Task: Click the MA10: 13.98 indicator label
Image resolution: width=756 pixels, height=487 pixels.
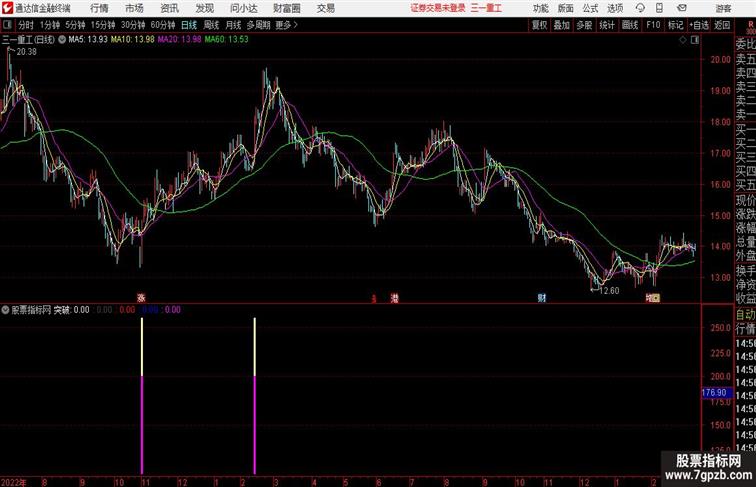Action: [133, 39]
